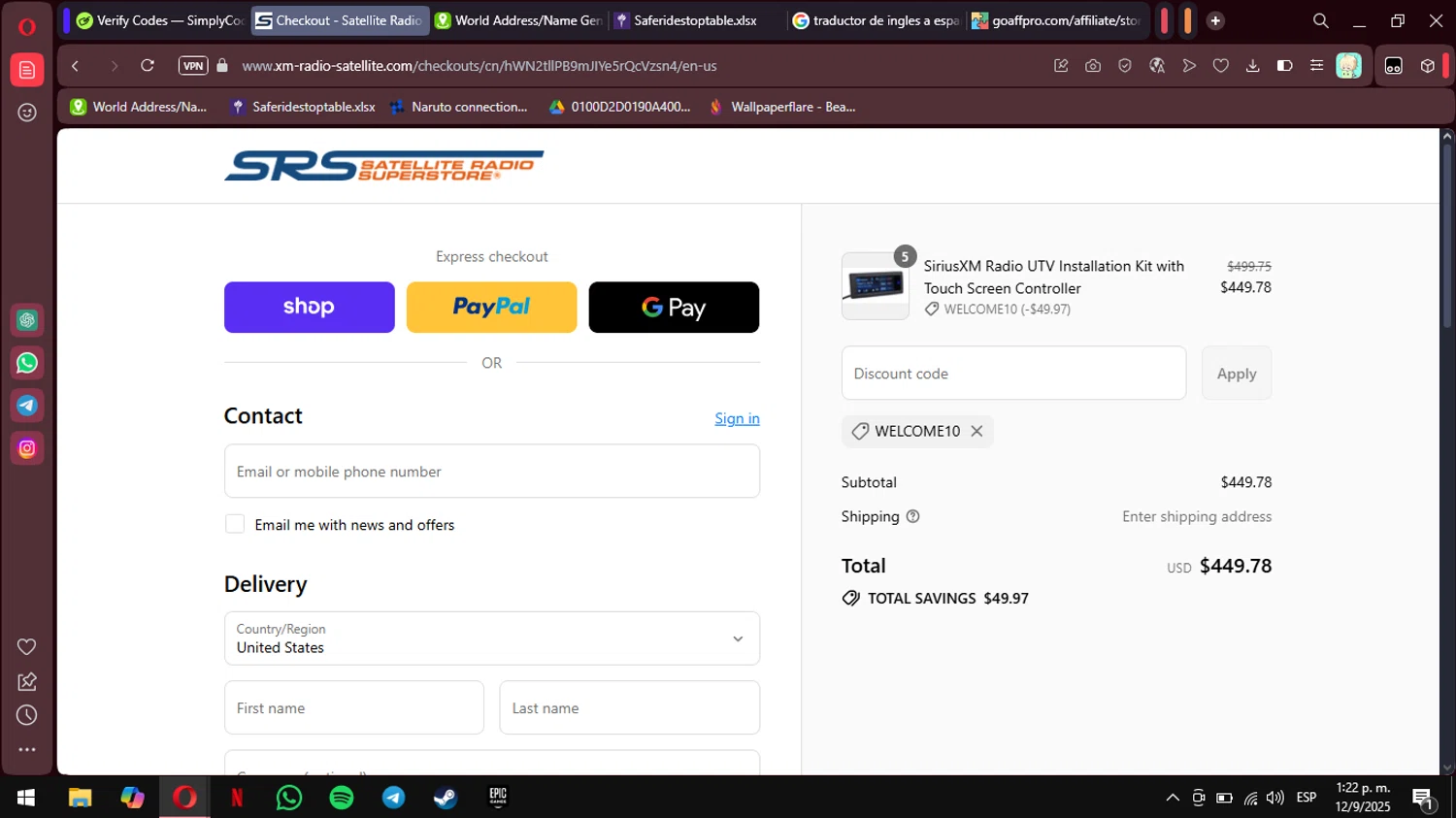1456x818 pixels.
Task: Open a new tab with plus button
Action: [1215, 20]
